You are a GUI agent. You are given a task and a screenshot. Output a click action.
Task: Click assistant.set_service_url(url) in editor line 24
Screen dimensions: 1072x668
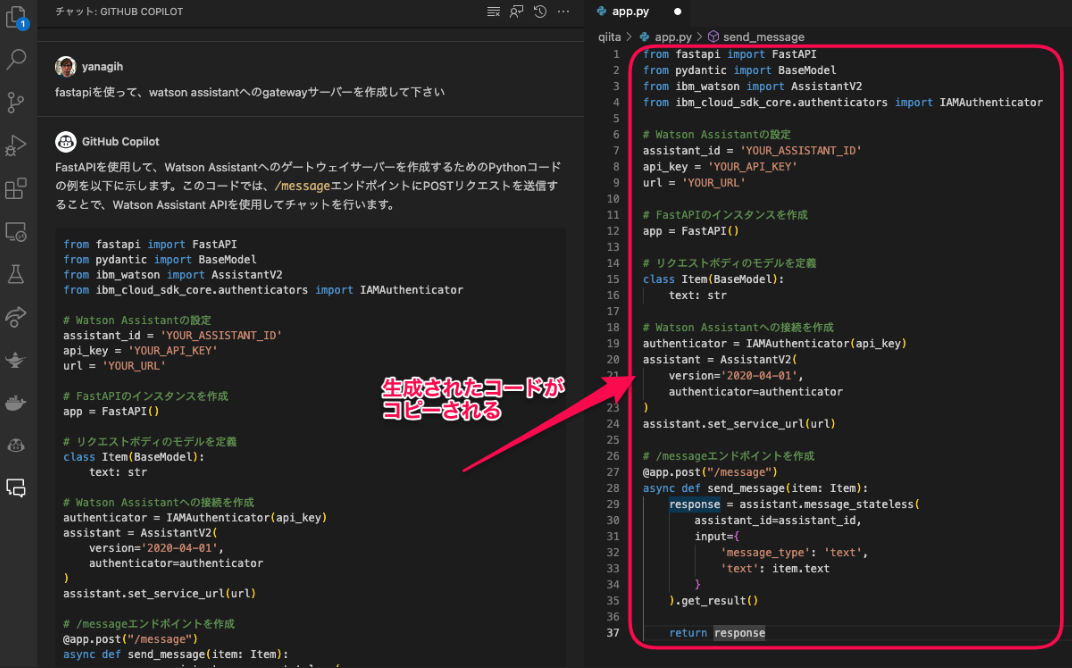[x=739, y=424]
